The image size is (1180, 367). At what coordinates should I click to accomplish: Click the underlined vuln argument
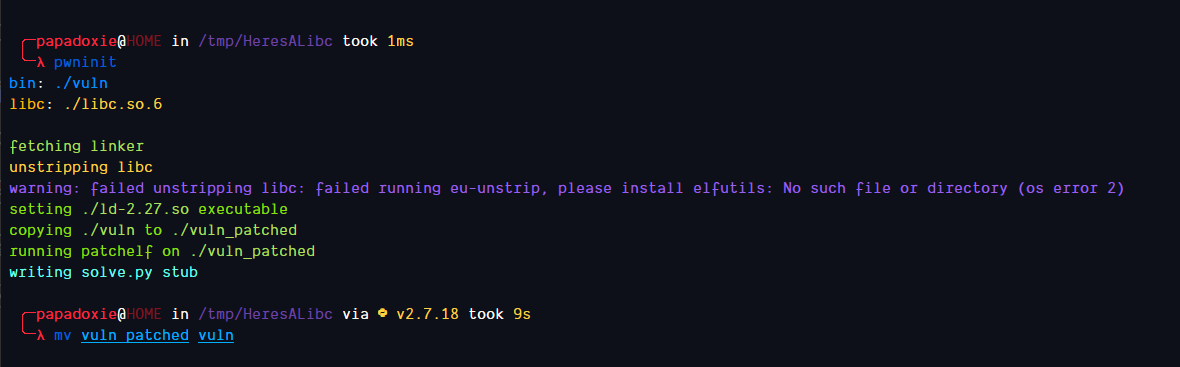pyautogui.click(x=216, y=335)
